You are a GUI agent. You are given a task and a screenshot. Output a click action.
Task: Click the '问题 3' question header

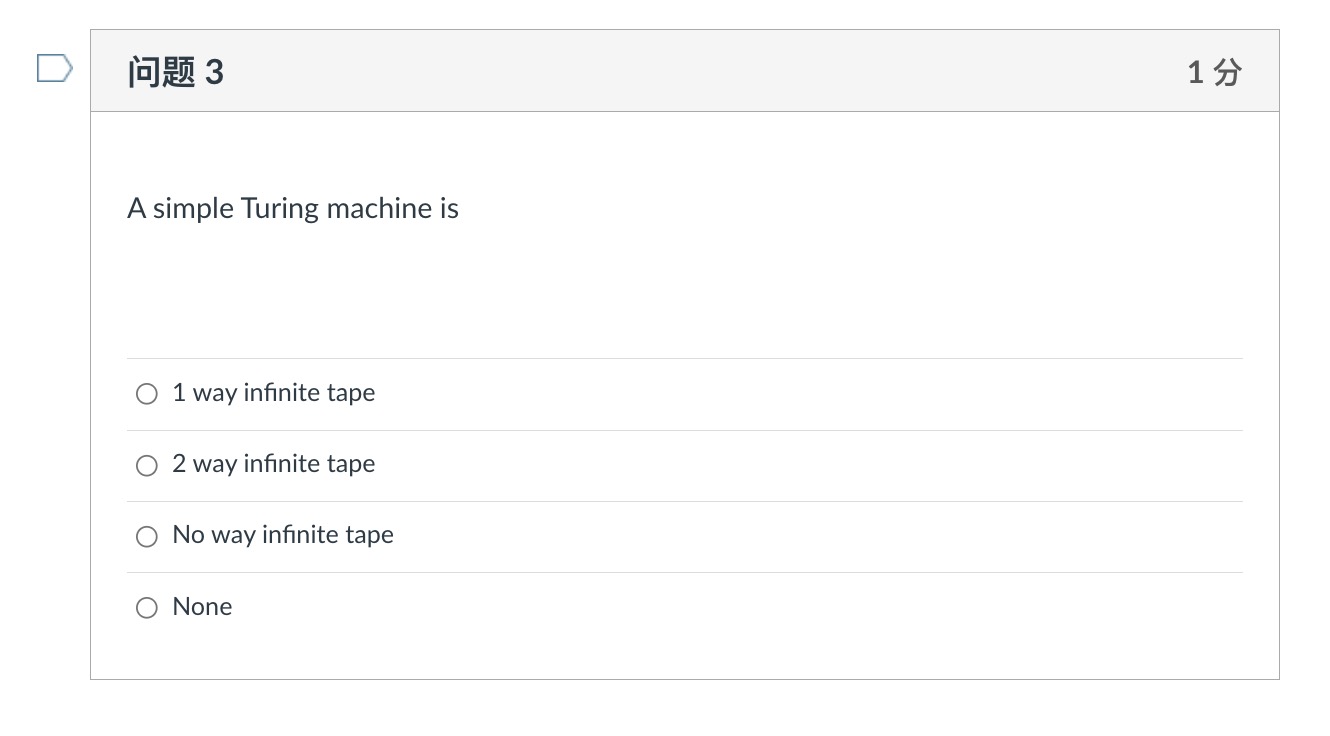tap(174, 71)
